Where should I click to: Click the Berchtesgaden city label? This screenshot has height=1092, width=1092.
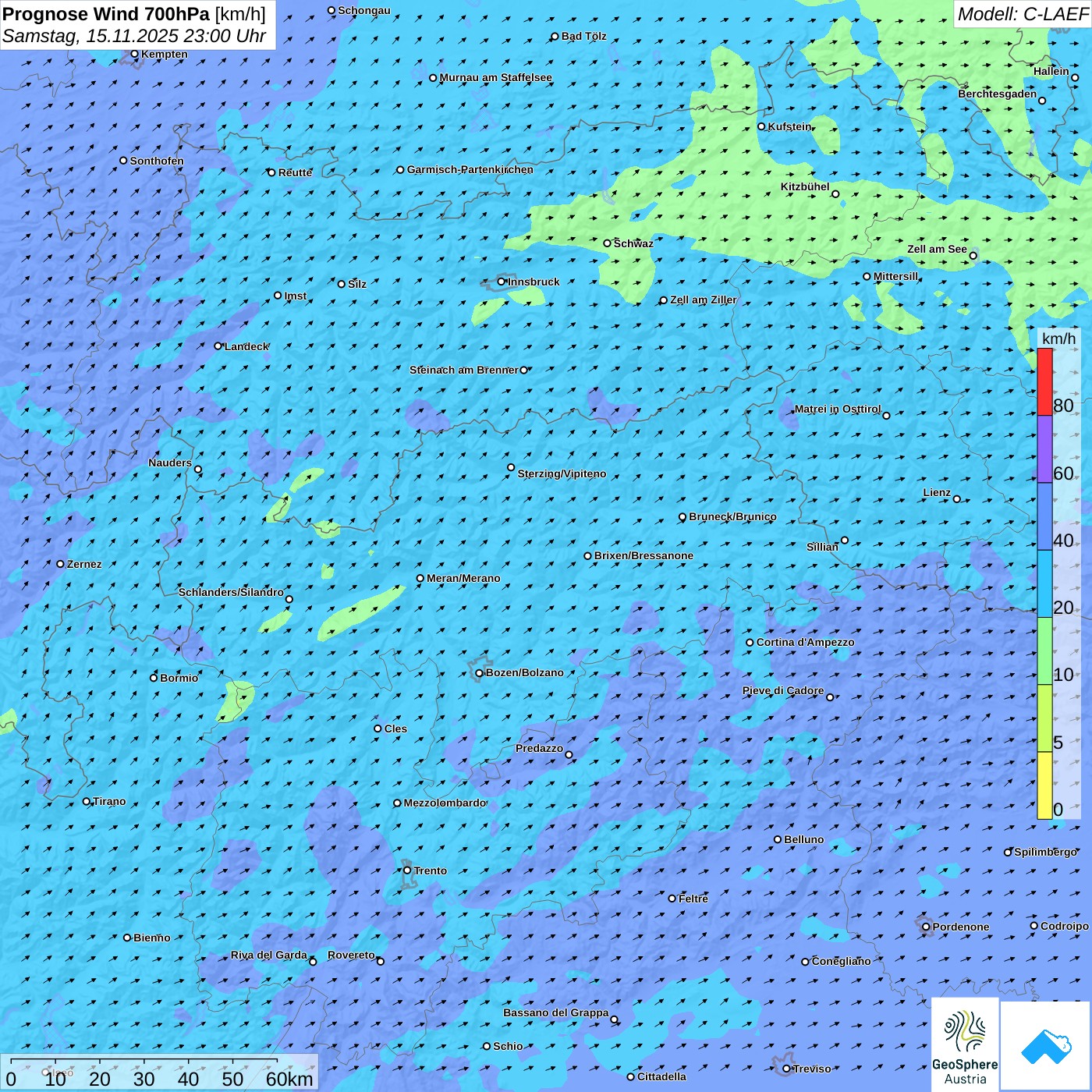point(998,94)
